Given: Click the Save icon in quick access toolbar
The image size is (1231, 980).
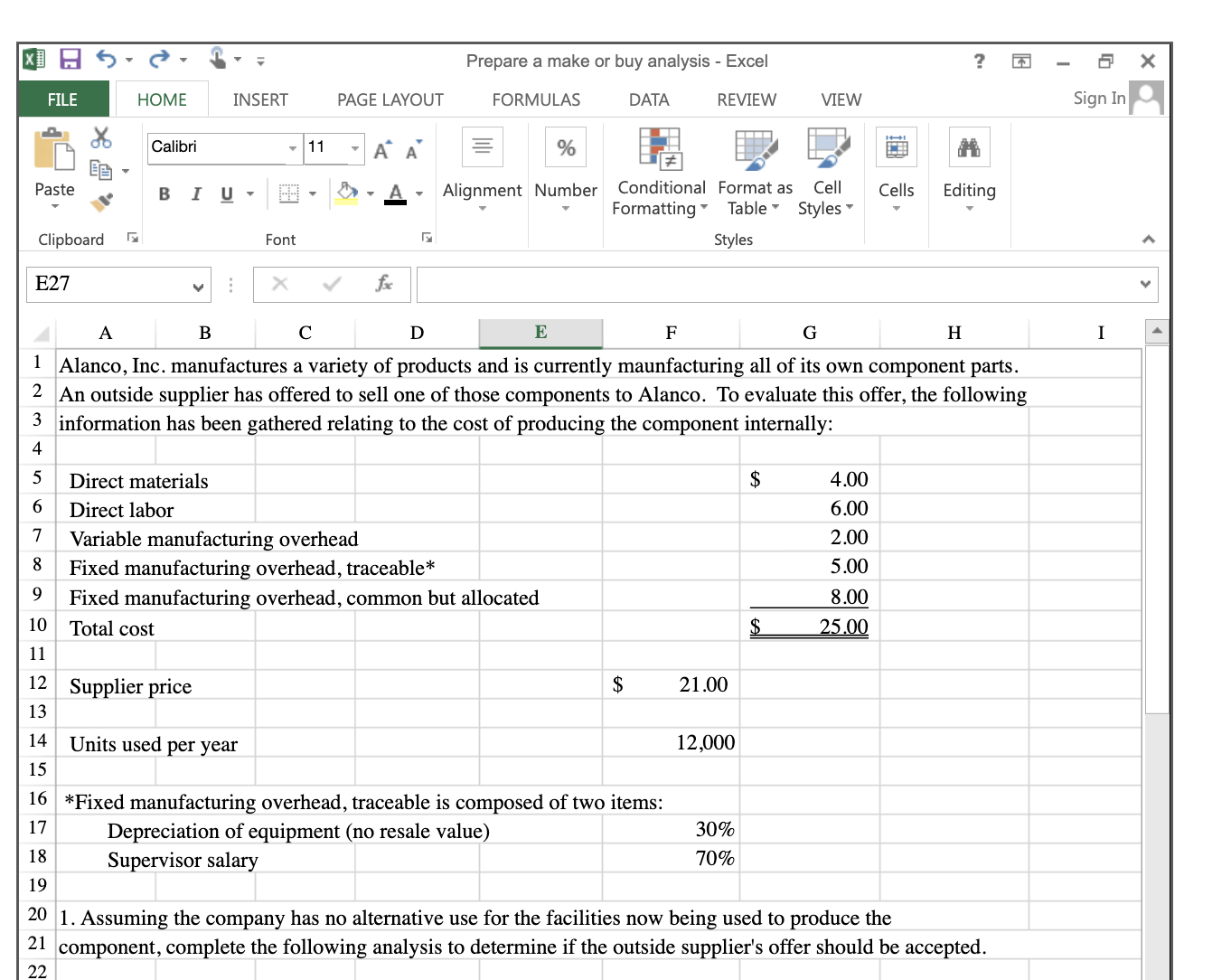Looking at the screenshot, I should pyautogui.click(x=70, y=60).
